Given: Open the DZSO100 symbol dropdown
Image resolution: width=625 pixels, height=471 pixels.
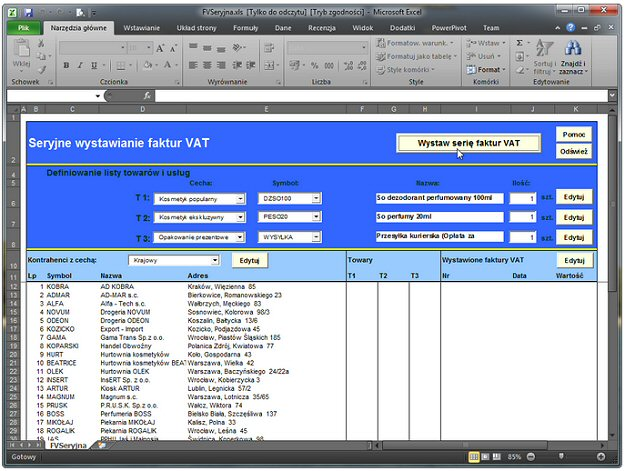Looking at the screenshot, I should point(316,199).
